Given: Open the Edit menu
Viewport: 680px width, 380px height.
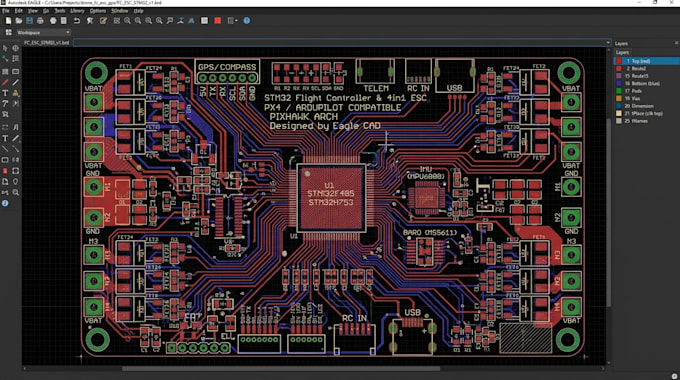Looking at the screenshot, I should coord(19,11).
